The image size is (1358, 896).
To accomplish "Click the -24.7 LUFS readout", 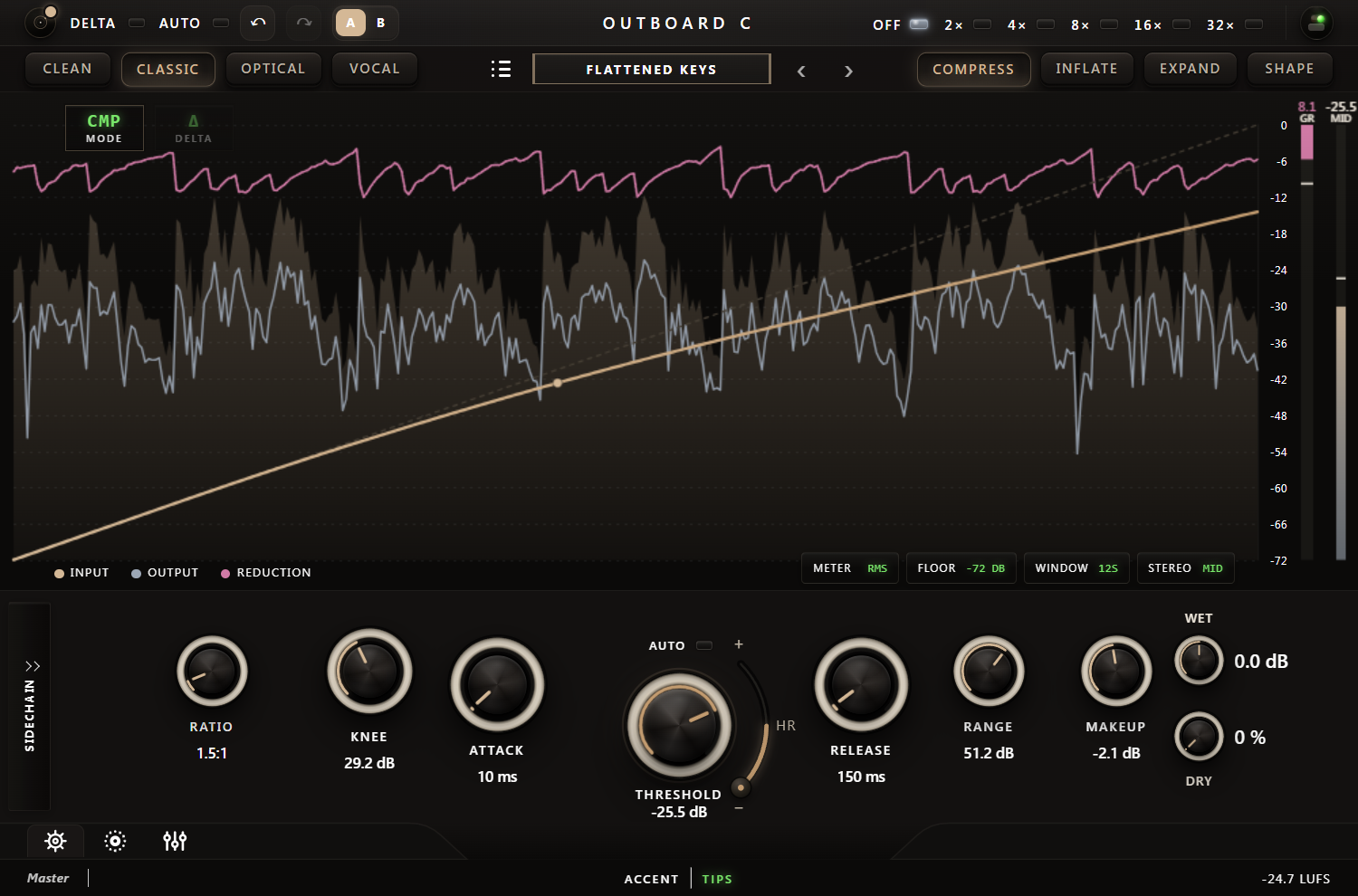I will tap(1296, 879).
